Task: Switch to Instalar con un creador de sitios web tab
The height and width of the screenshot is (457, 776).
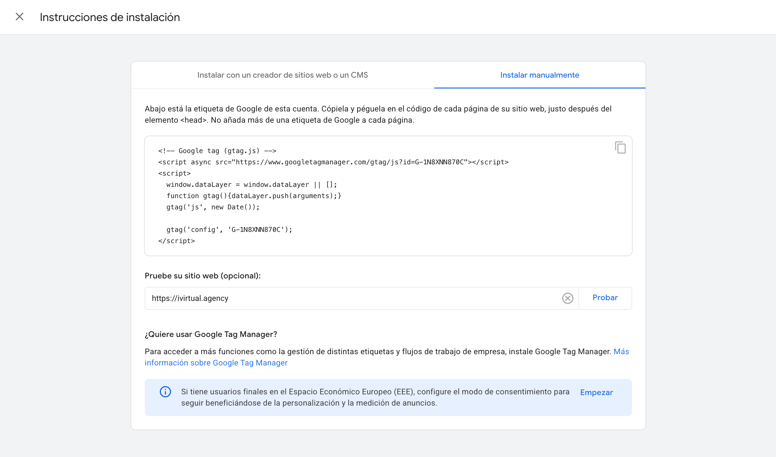Action: (283, 75)
